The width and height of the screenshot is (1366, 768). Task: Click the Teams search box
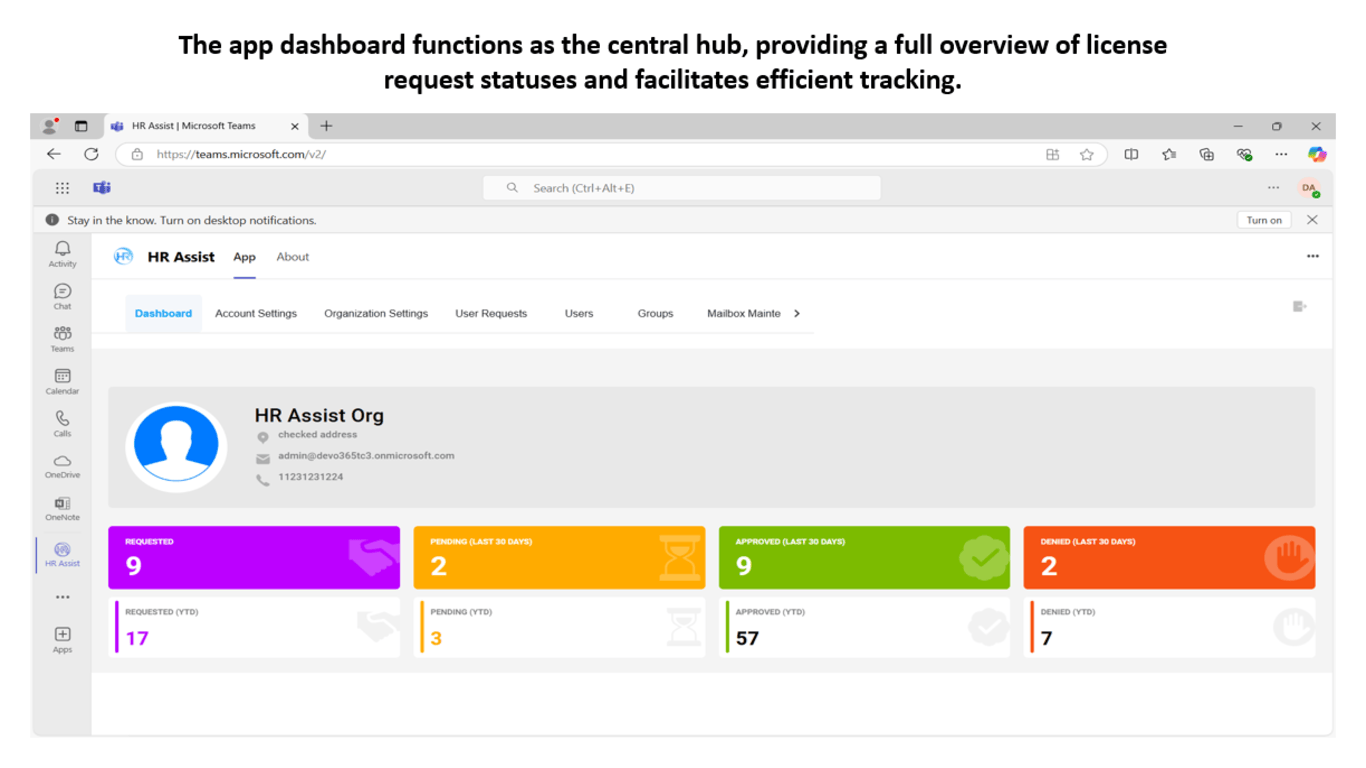[x=681, y=188]
